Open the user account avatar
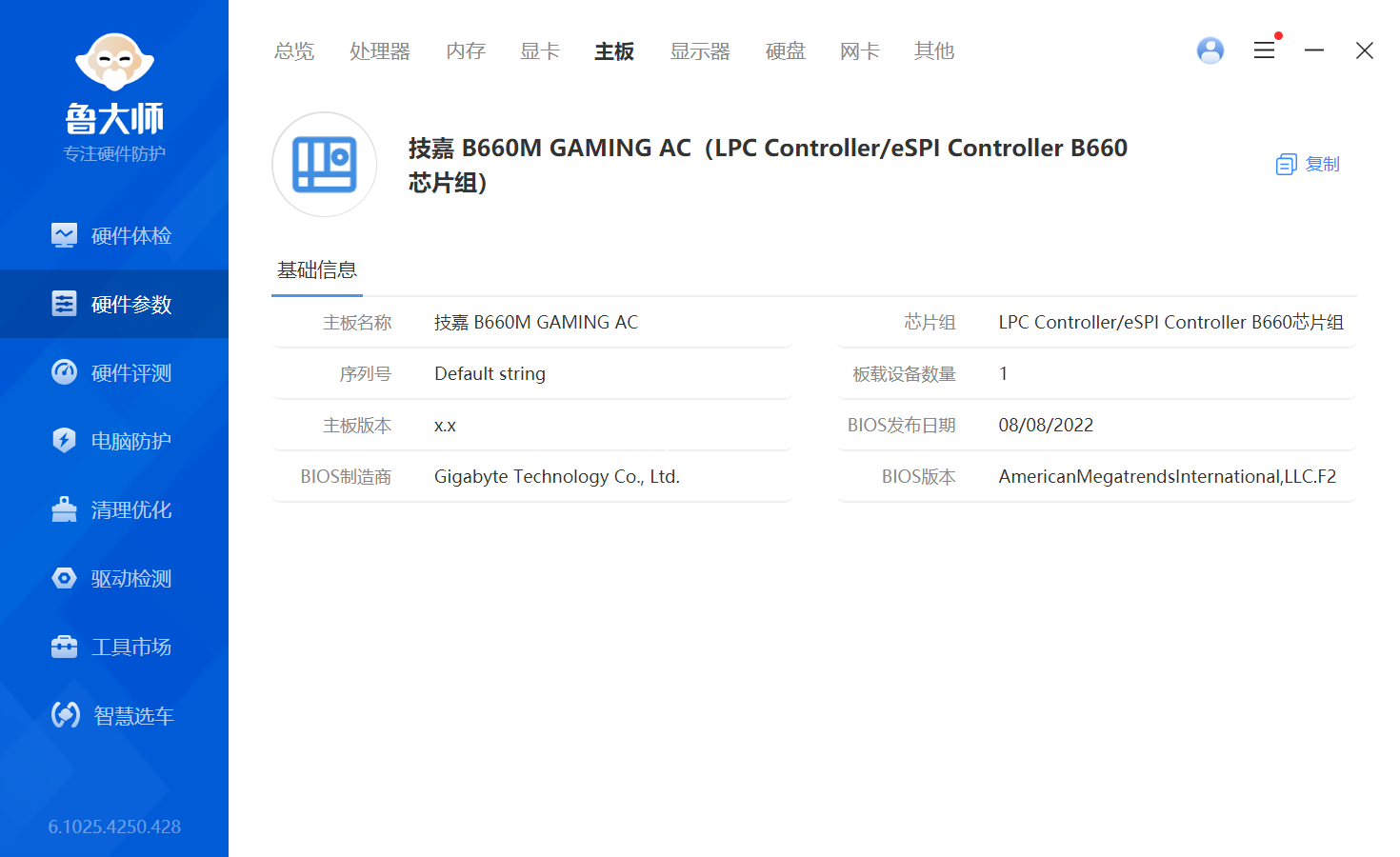The height and width of the screenshot is (857, 1400). (1210, 50)
